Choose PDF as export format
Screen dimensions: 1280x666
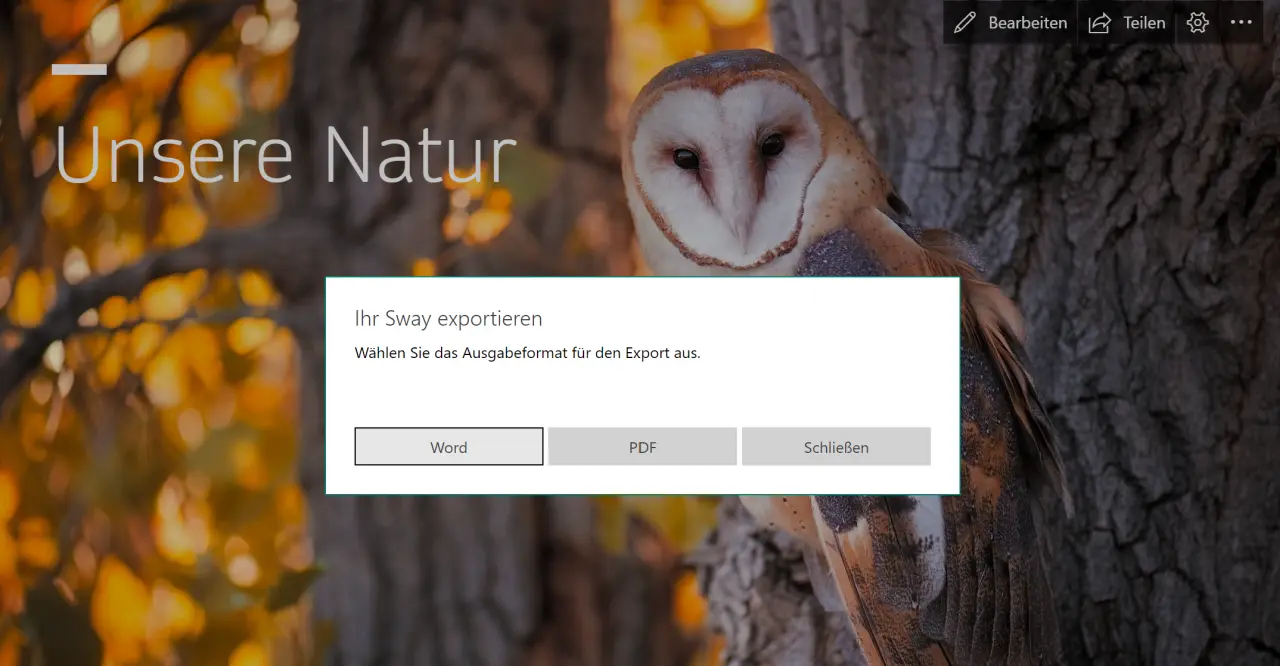tap(642, 447)
